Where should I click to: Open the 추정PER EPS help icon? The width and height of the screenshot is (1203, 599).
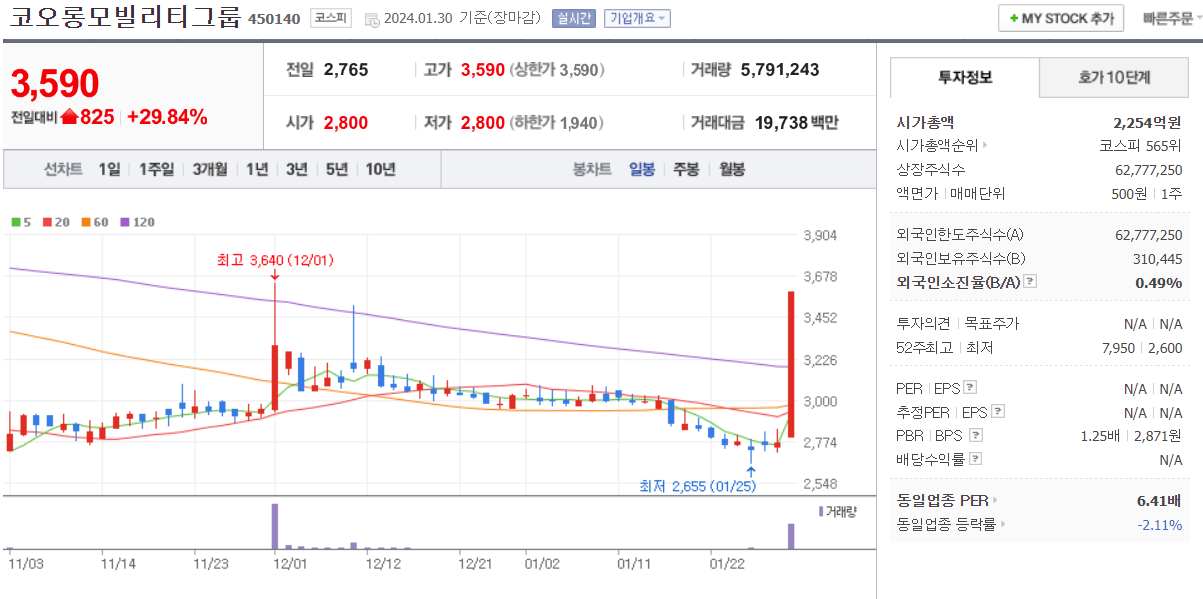pos(997,411)
